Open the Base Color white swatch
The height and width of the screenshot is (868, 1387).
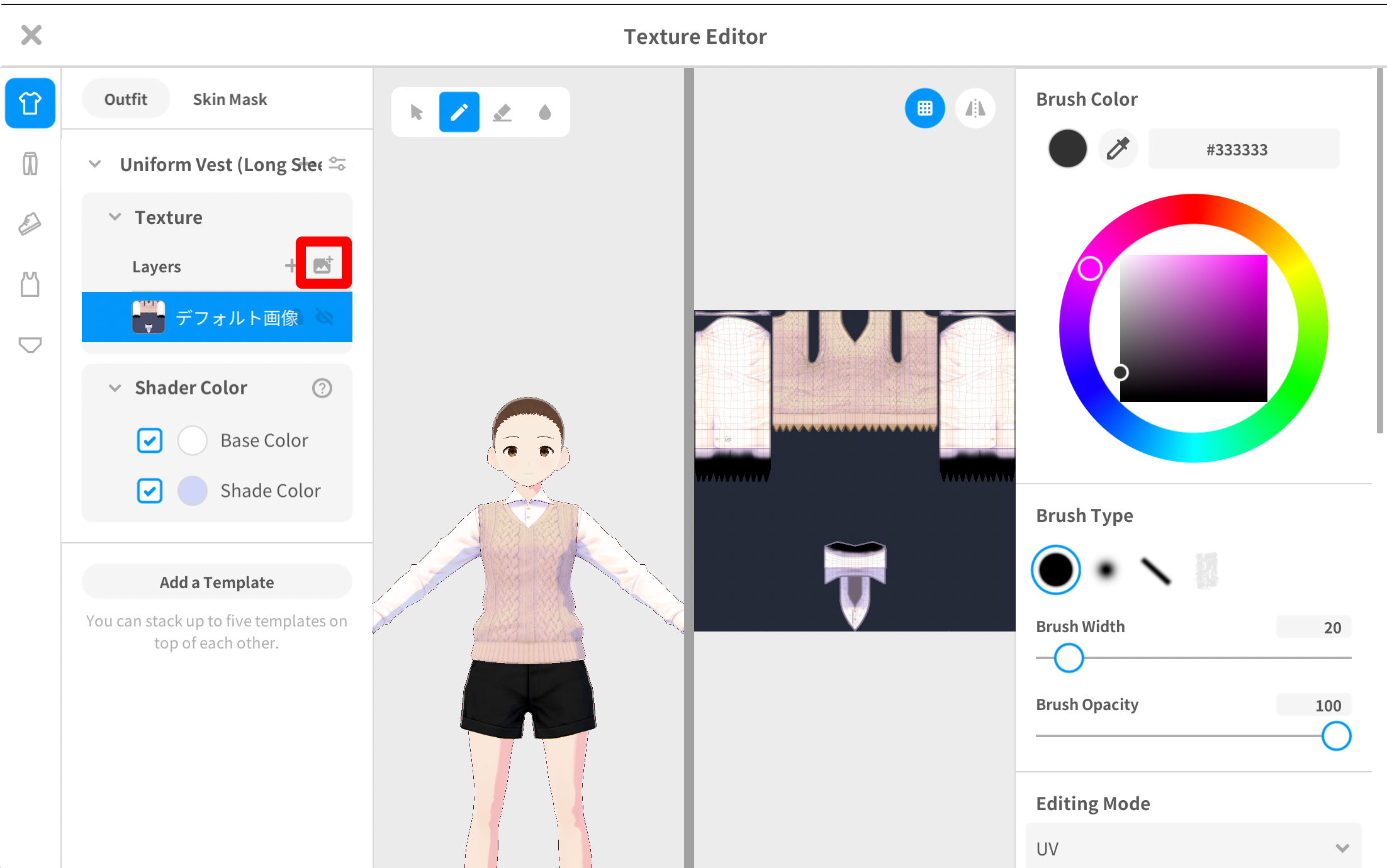pos(193,440)
